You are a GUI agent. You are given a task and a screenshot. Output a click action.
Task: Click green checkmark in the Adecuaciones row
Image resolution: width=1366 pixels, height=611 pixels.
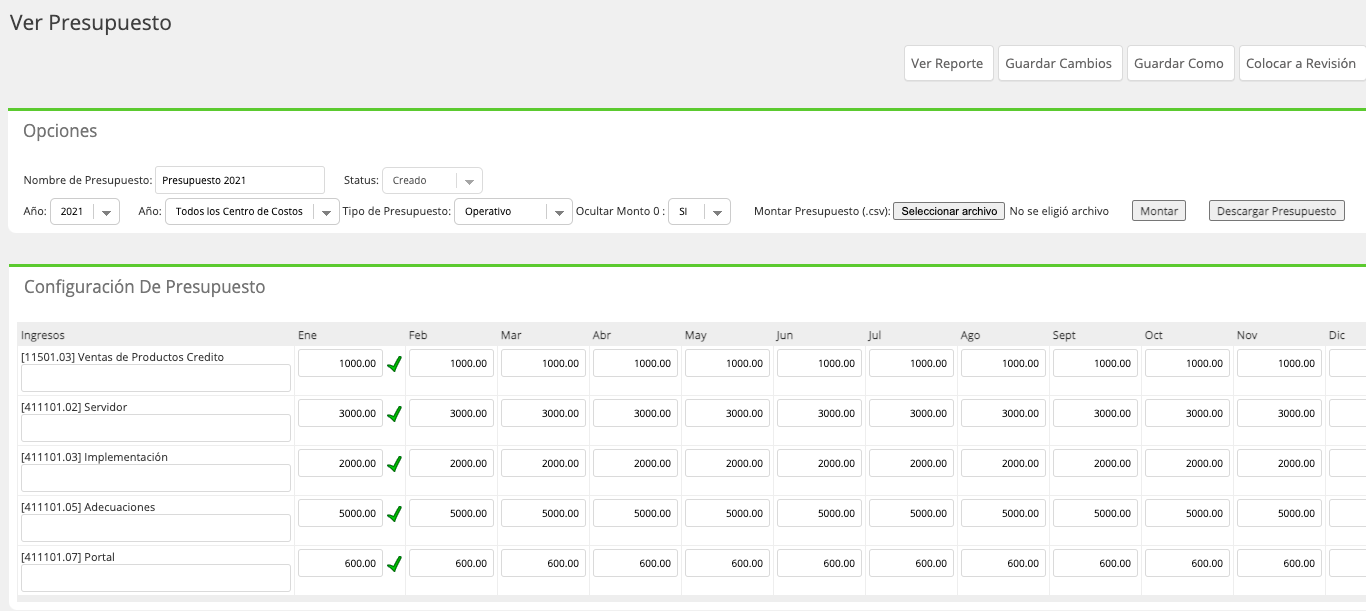(x=394, y=514)
